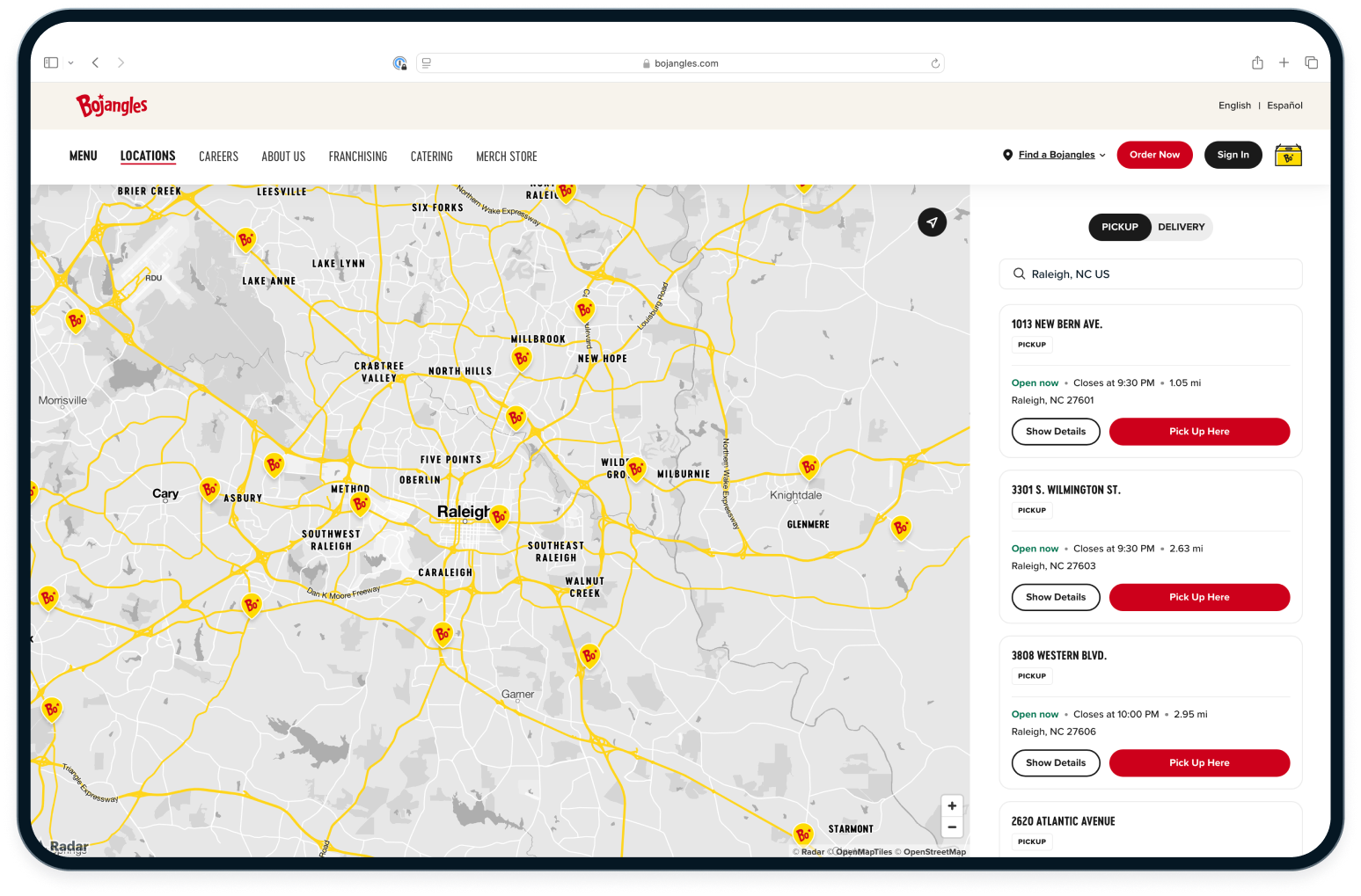Image resolution: width=1361 pixels, height=896 pixels.
Task: Click the Bo map pin in downtown Raleigh
Action: click(499, 517)
